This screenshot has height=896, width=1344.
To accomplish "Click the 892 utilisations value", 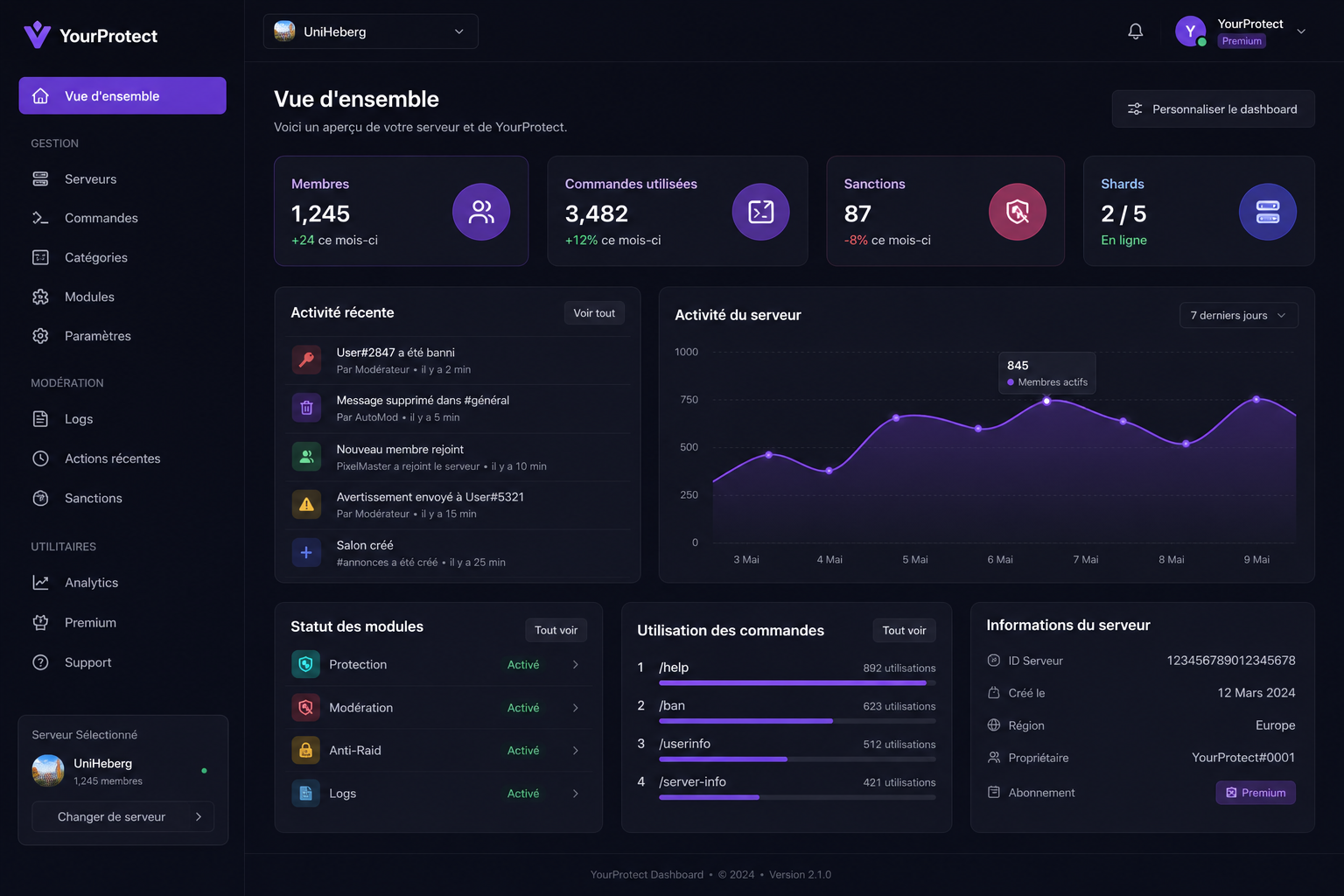I will [899, 668].
